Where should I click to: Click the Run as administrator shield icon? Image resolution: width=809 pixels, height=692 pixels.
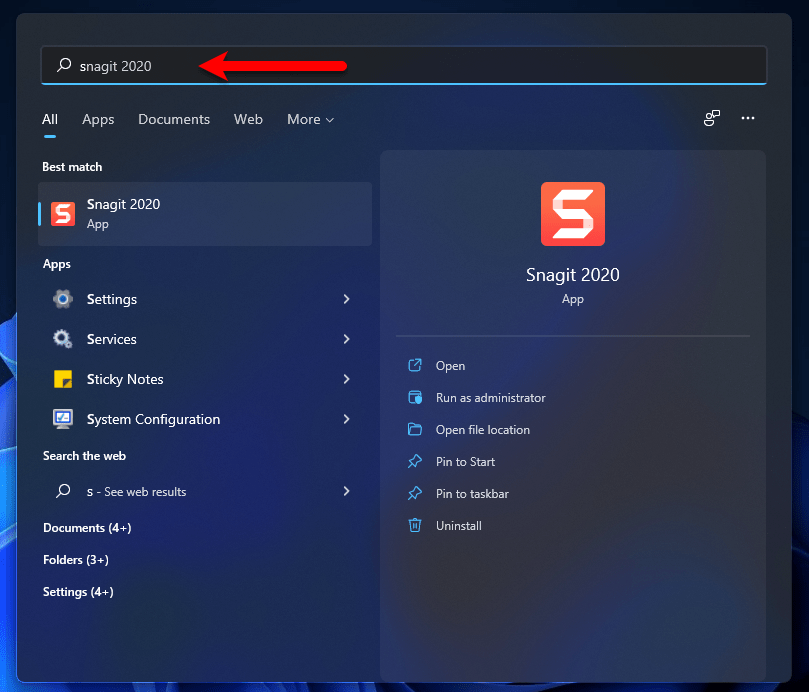415,397
